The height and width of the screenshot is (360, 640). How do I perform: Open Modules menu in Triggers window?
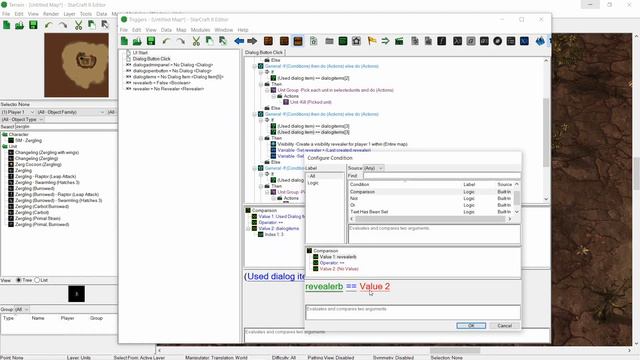point(200,30)
